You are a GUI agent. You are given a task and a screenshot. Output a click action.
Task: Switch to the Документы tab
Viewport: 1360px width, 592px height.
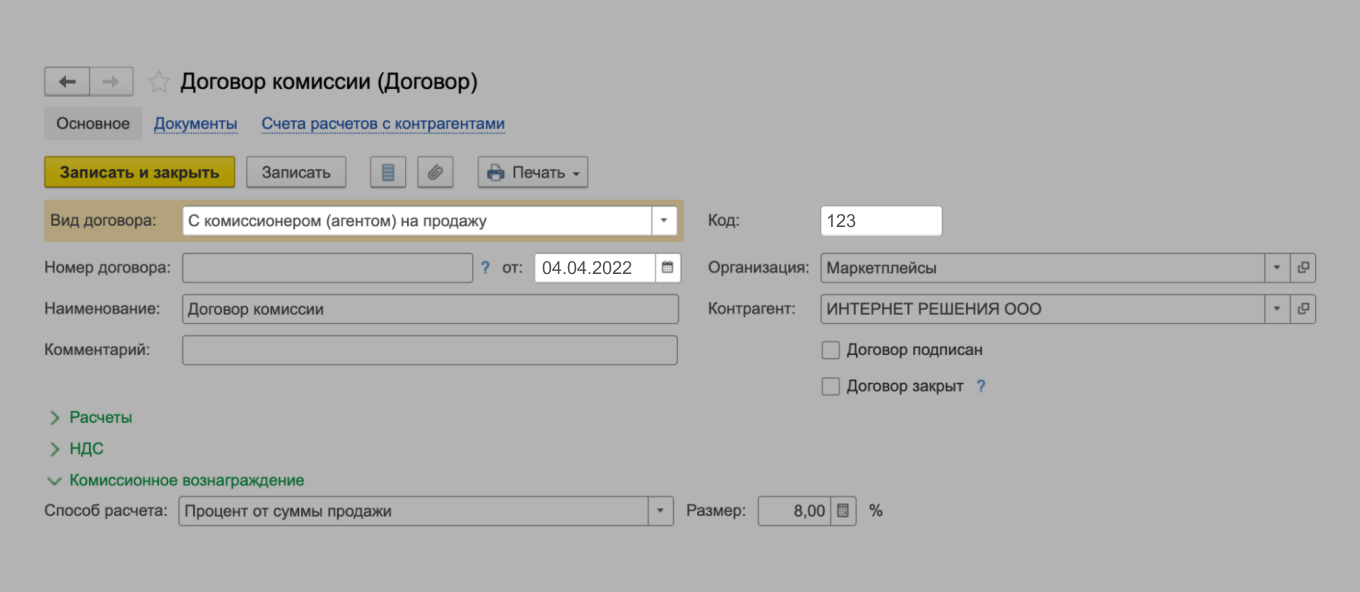[195, 124]
